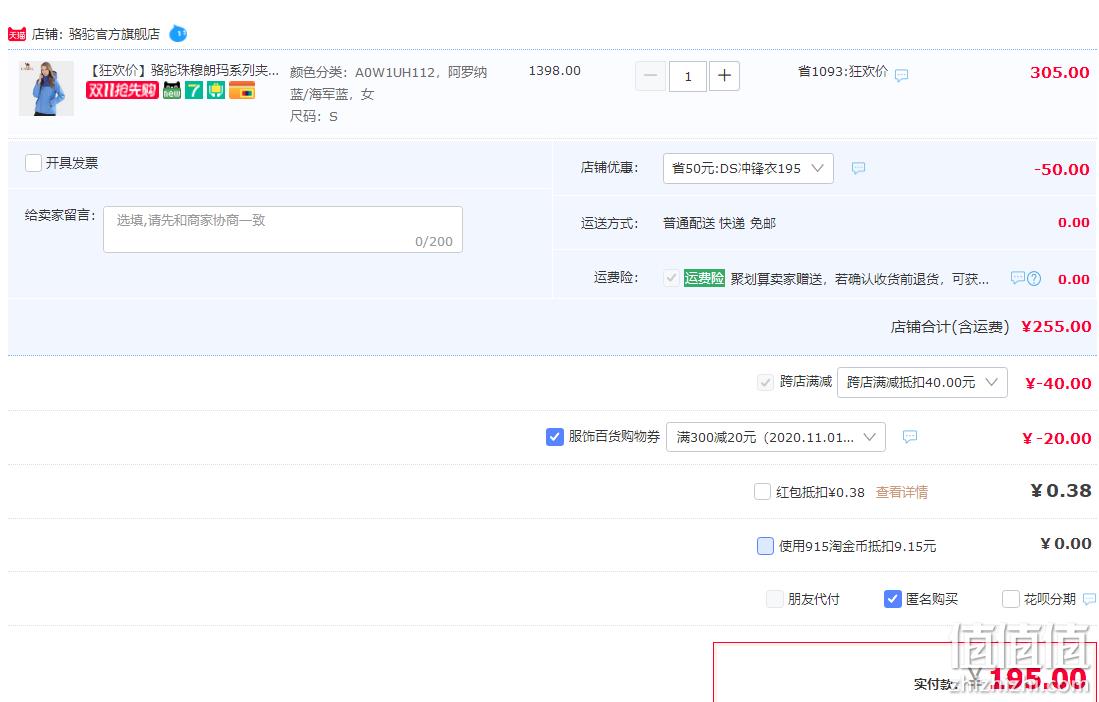Click the -50.00 store discount amount
Screen dimensions: 1099x702
(x=1061, y=170)
